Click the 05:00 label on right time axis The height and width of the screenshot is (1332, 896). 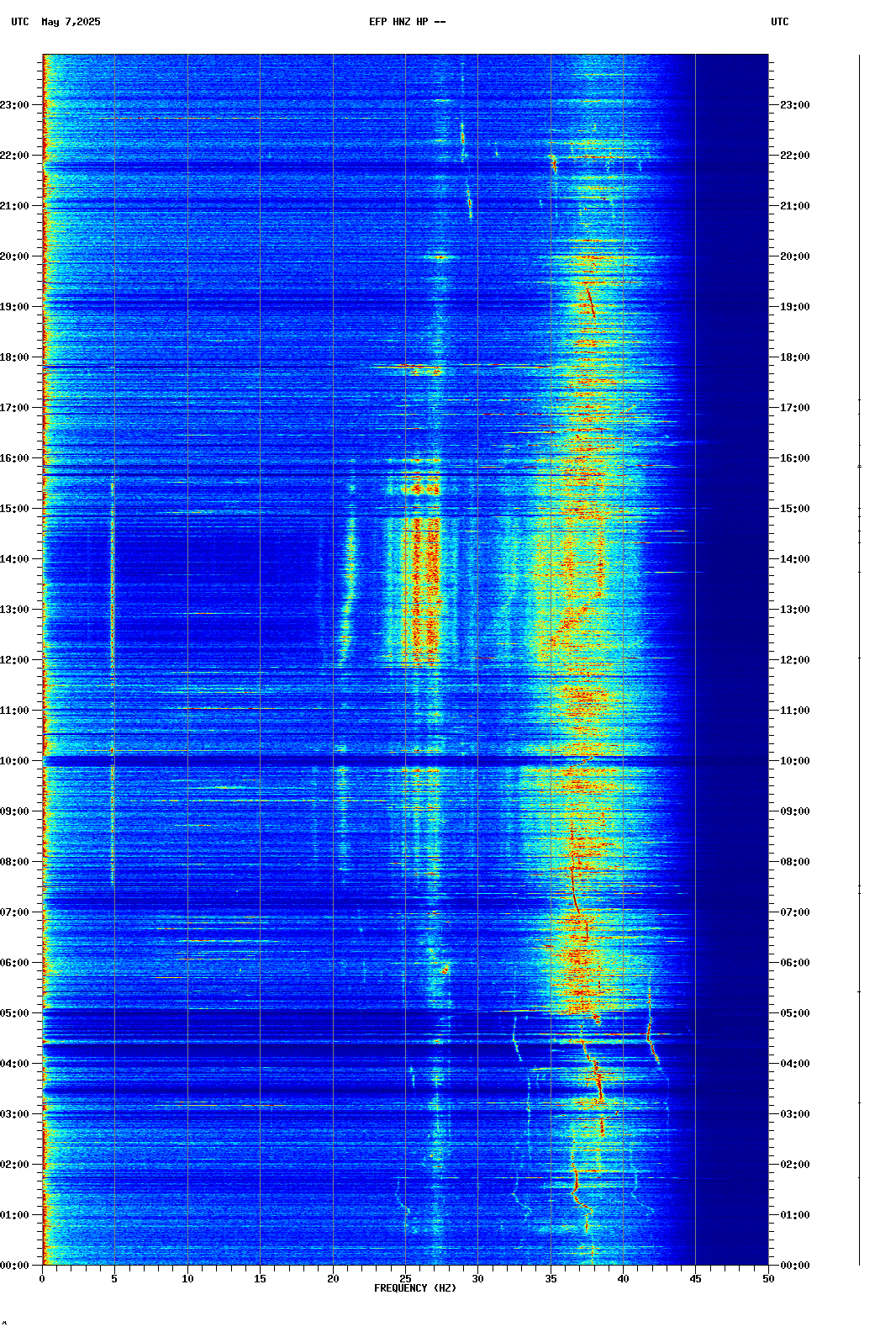click(x=795, y=1013)
